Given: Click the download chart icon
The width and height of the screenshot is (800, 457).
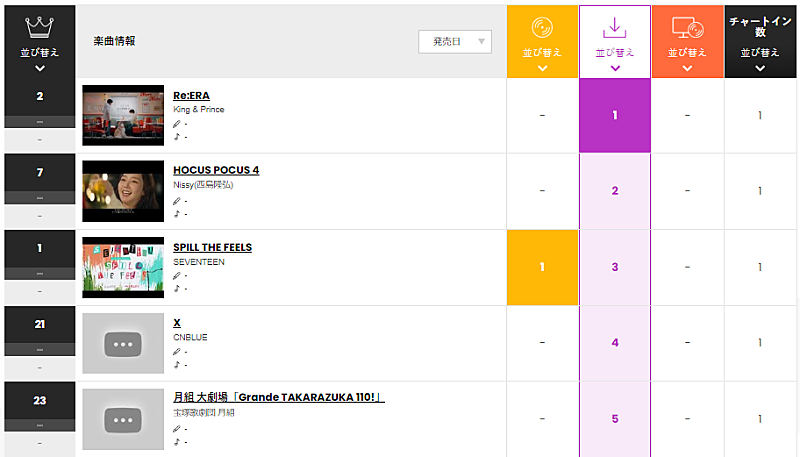Looking at the screenshot, I should coord(615,27).
